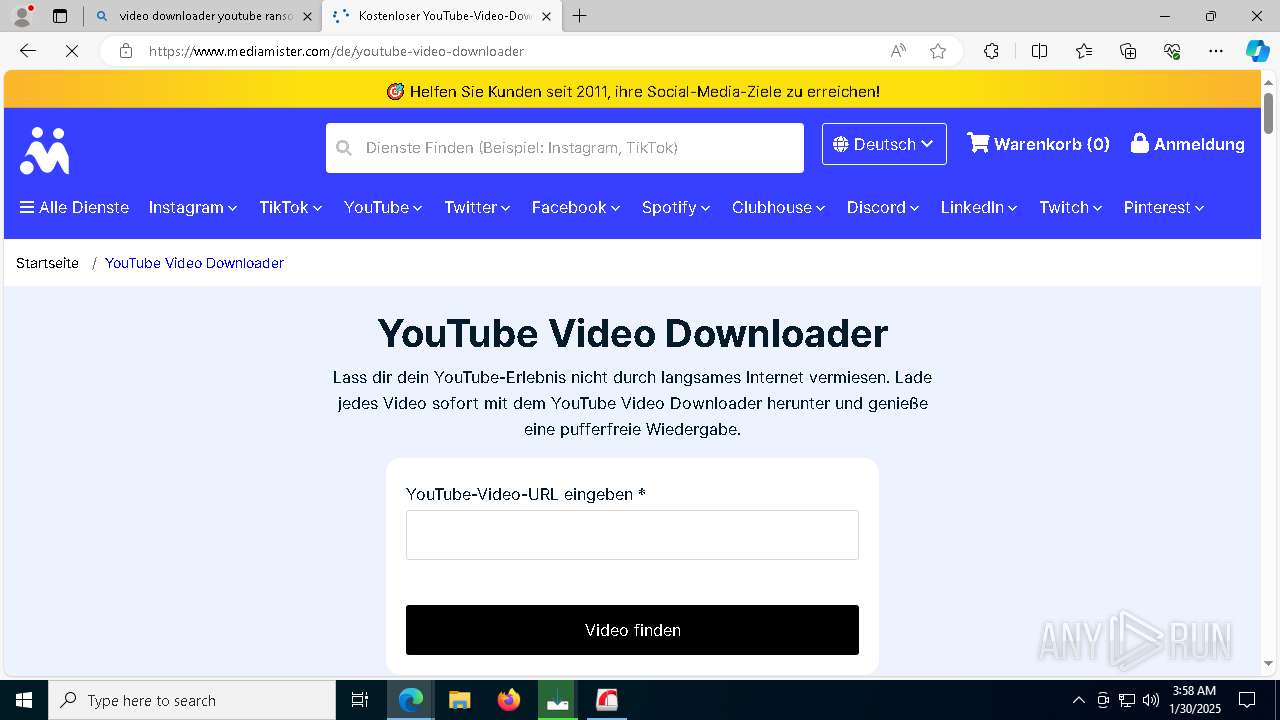Focus the Dienste Finden search field
This screenshot has height=720, width=1280.
[565, 148]
